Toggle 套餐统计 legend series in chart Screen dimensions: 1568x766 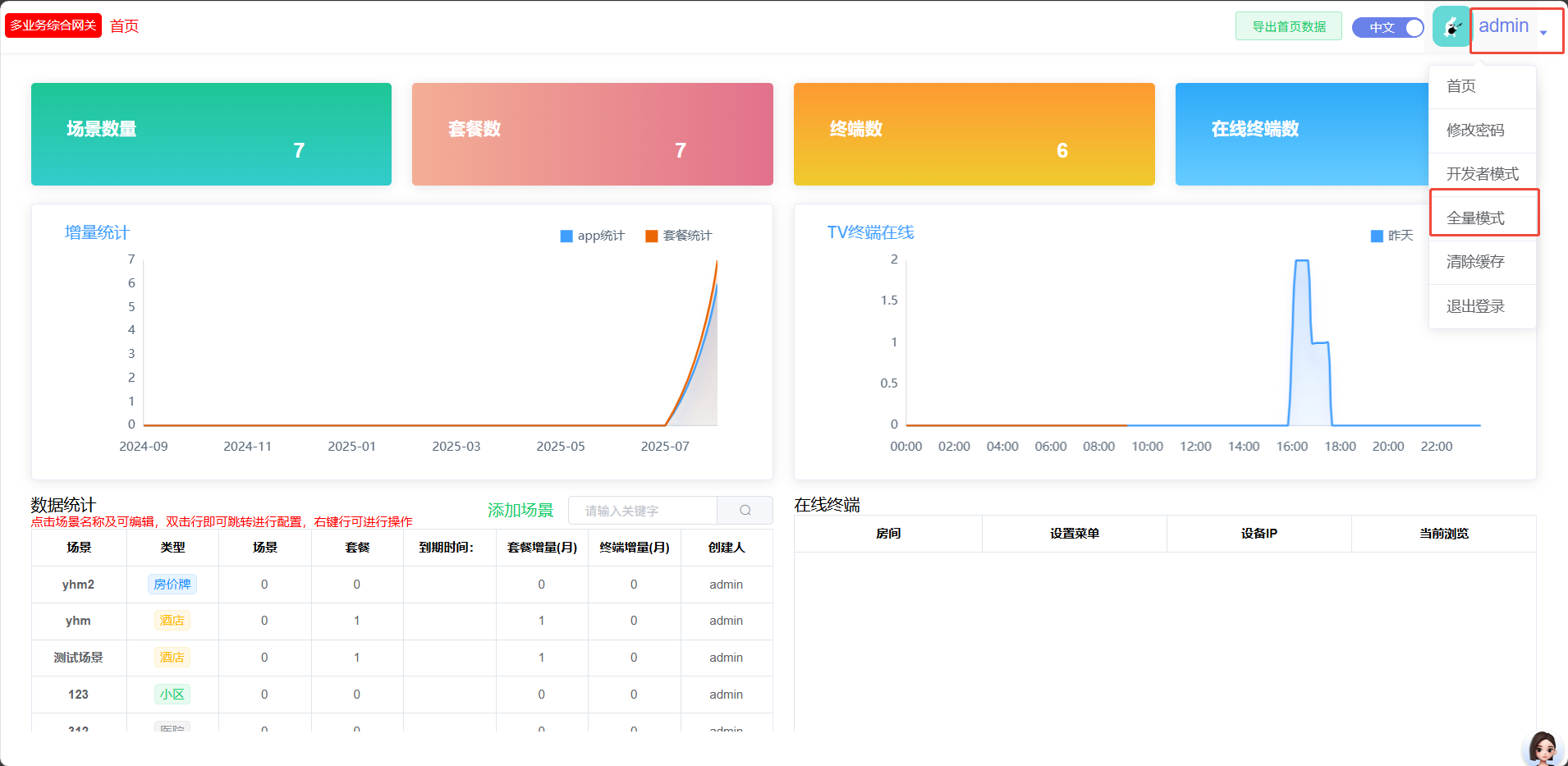pyautogui.click(x=679, y=236)
